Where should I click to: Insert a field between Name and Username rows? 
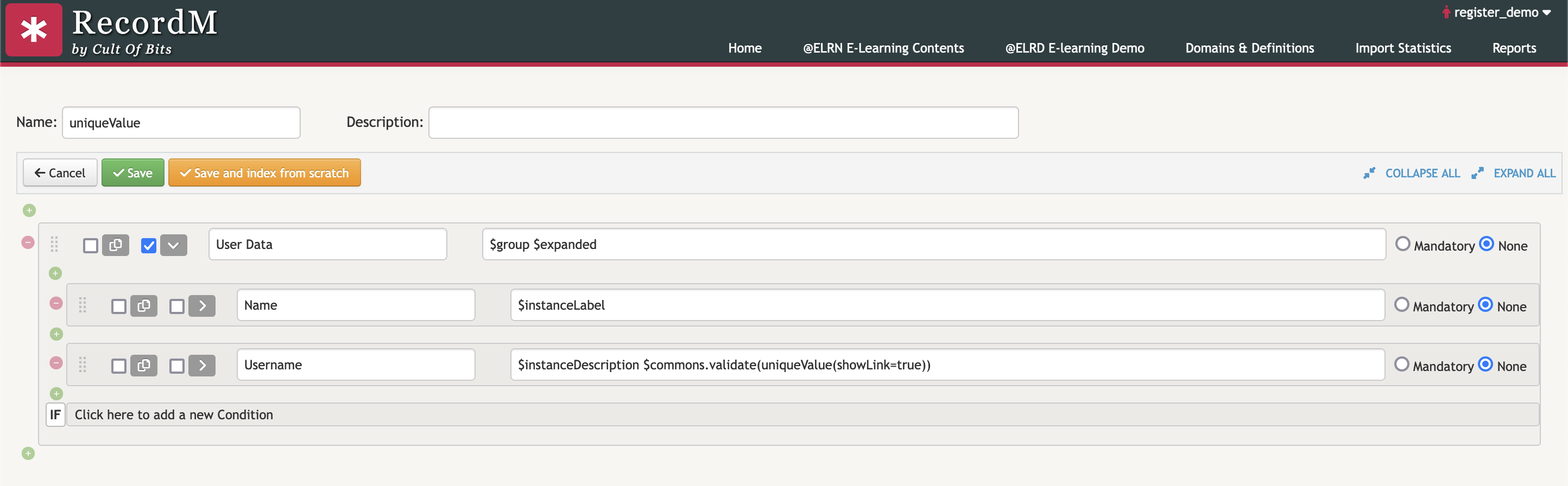[56, 334]
